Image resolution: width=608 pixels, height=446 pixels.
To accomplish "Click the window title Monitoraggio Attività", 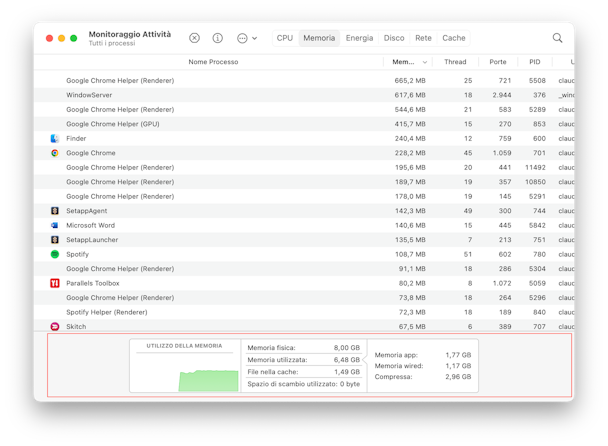I will click(x=130, y=34).
